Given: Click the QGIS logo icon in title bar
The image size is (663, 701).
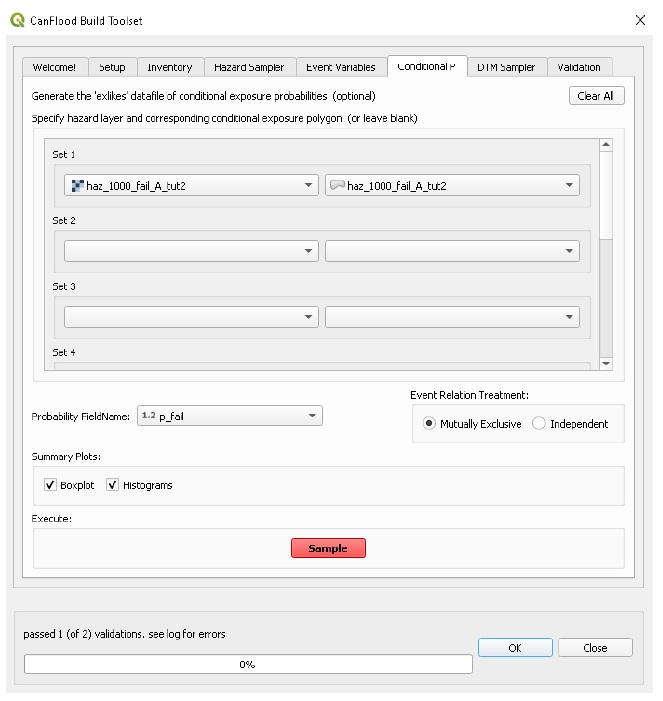Looking at the screenshot, I should click(x=17, y=21).
